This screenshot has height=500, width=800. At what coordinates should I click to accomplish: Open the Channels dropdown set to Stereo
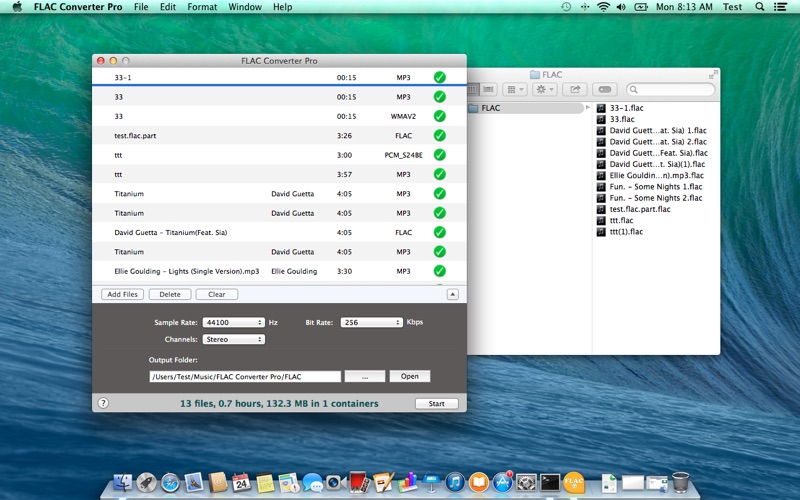point(234,339)
